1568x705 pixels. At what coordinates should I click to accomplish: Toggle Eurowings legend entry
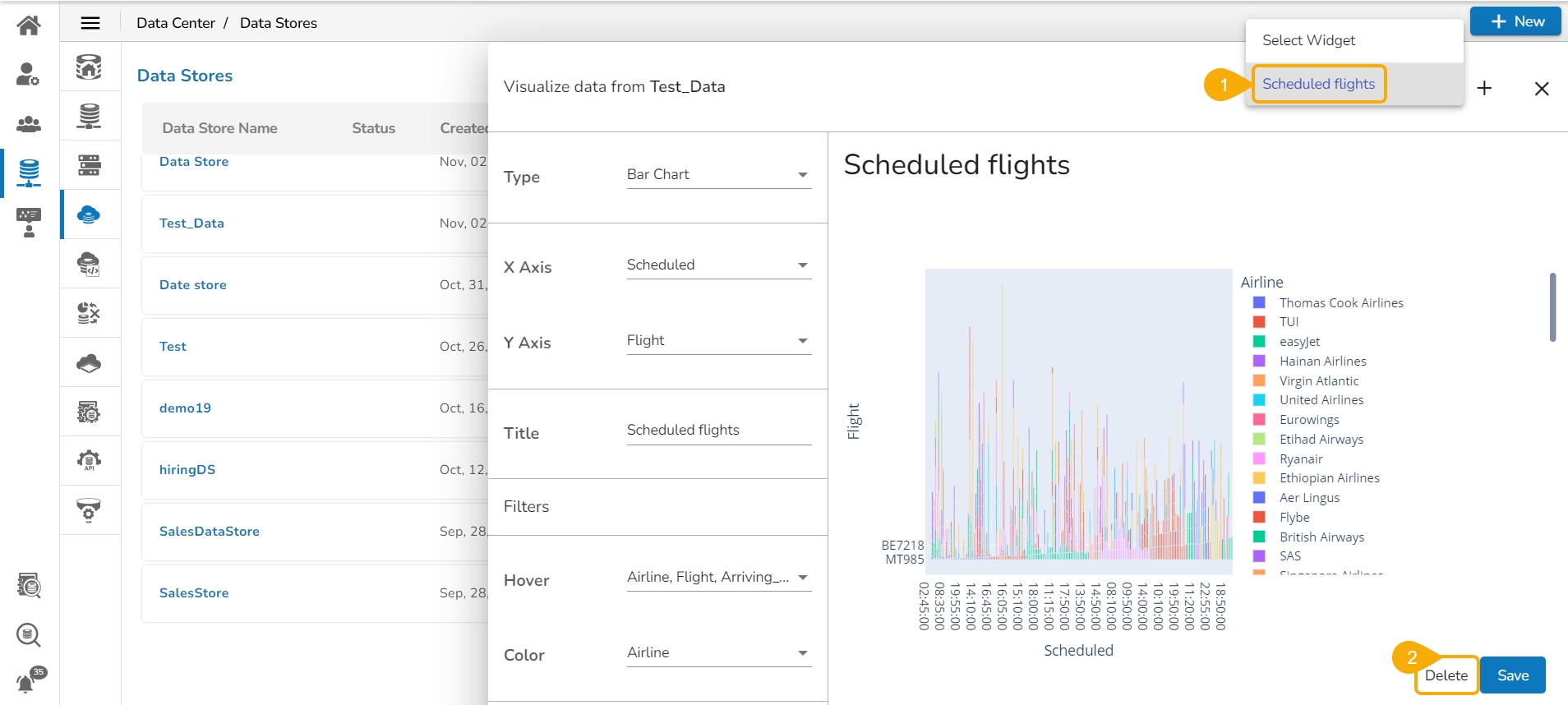pyautogui.click(x=1309, y=420)
